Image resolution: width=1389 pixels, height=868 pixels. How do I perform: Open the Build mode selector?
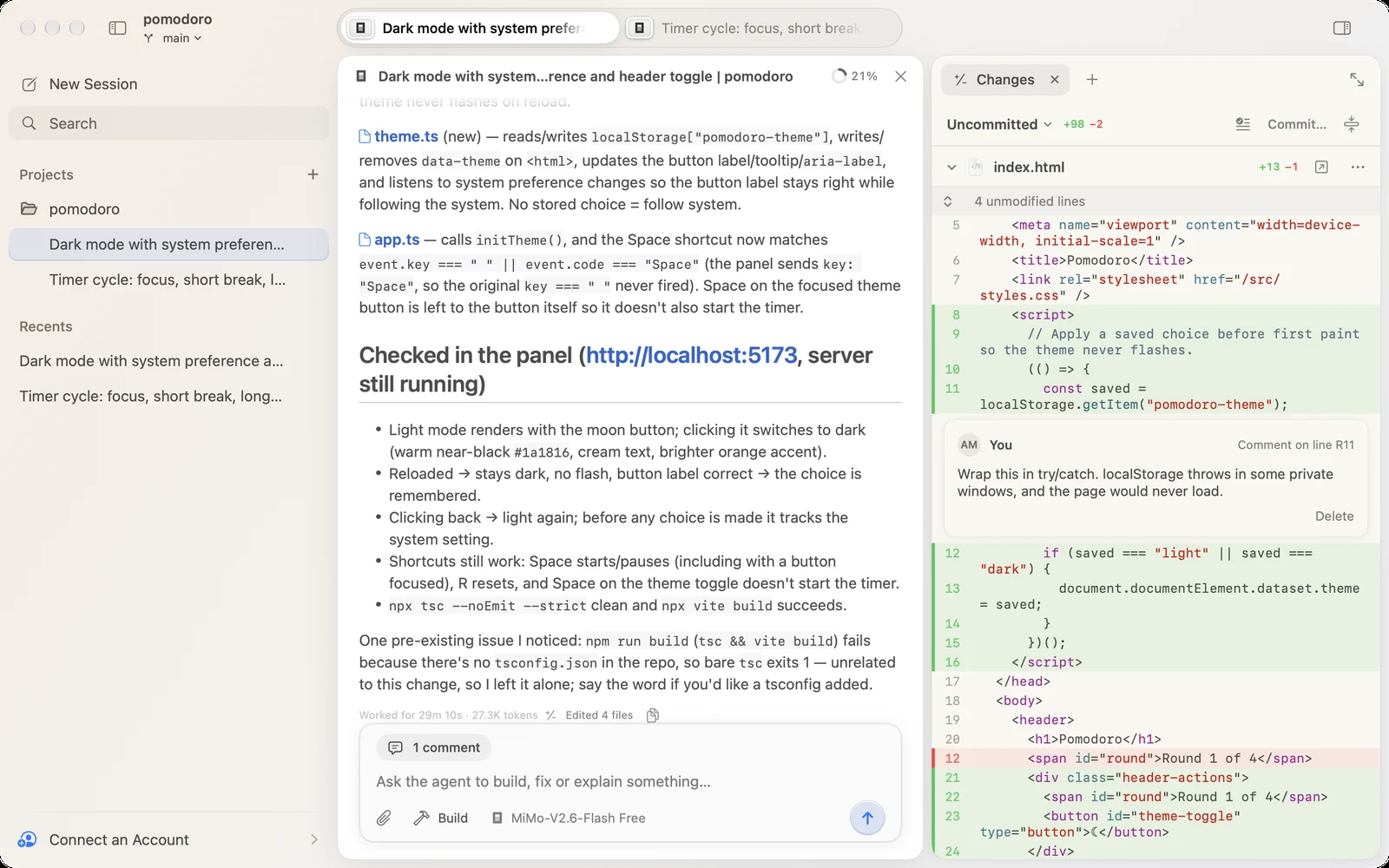pos(441,818)
